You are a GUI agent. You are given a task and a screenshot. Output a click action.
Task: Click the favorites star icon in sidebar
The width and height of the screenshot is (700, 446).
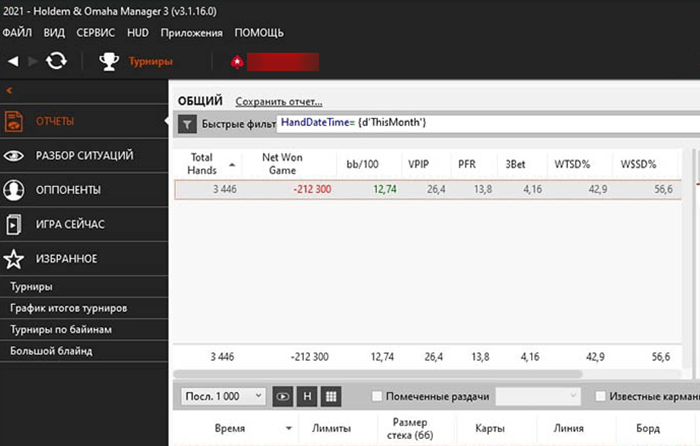pos(15,258)
